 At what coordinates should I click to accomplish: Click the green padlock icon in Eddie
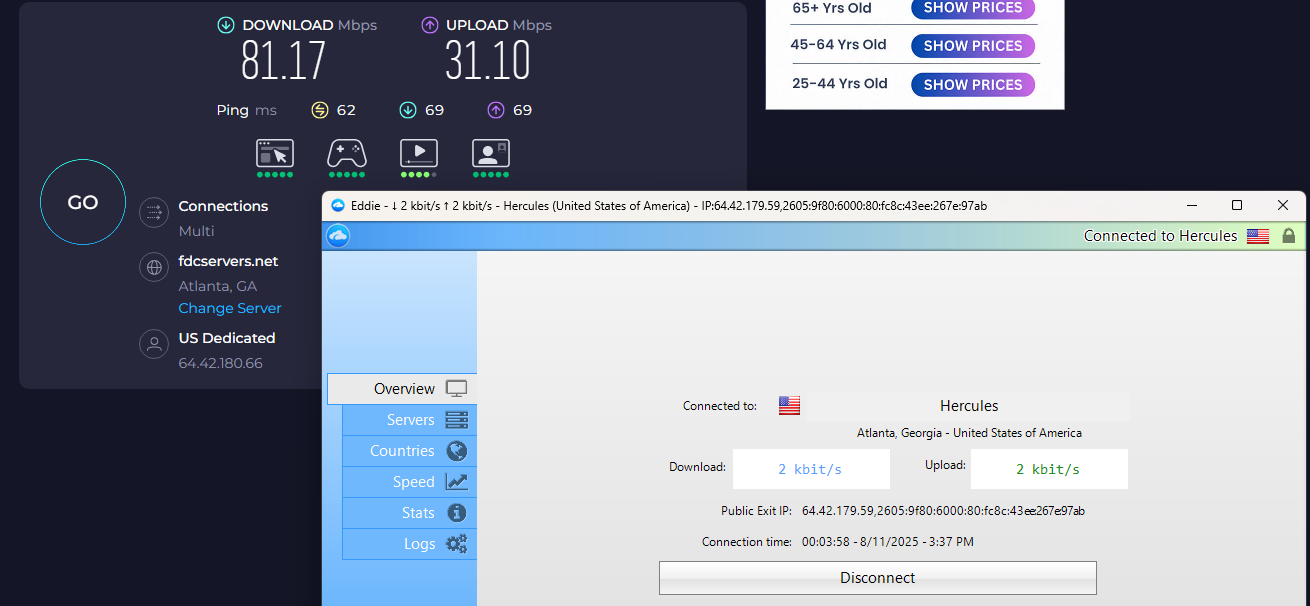point(1289,236)
